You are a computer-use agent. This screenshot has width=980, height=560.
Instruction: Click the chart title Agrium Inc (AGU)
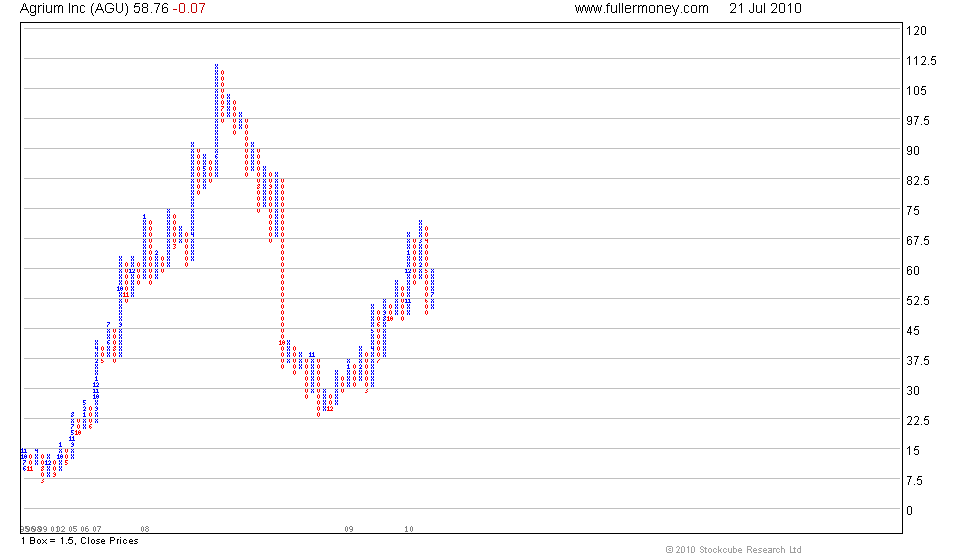coord(74,9)
